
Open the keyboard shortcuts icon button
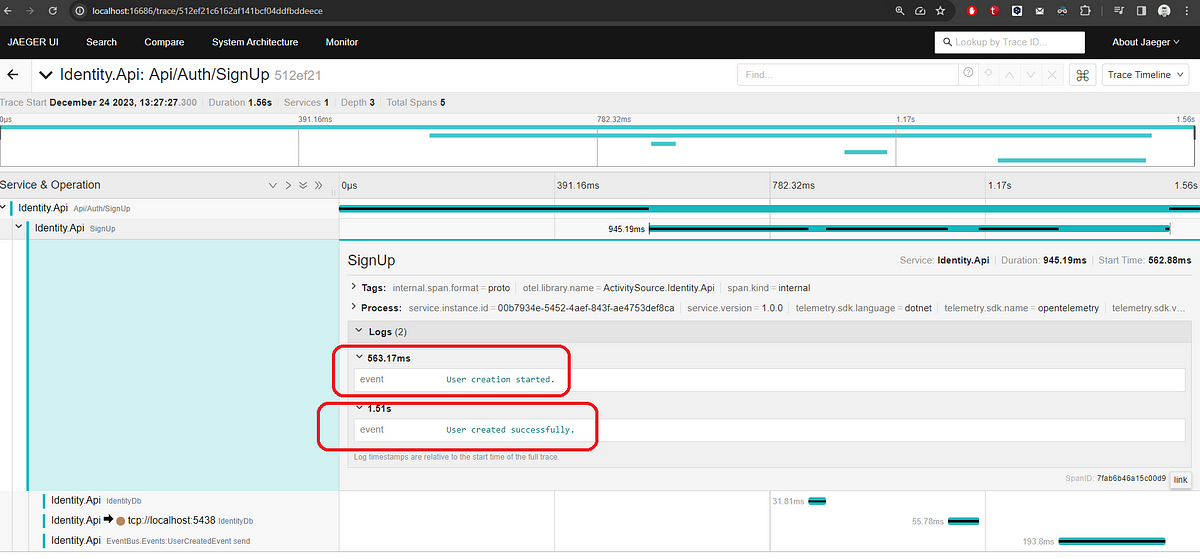pos(1082,75)
